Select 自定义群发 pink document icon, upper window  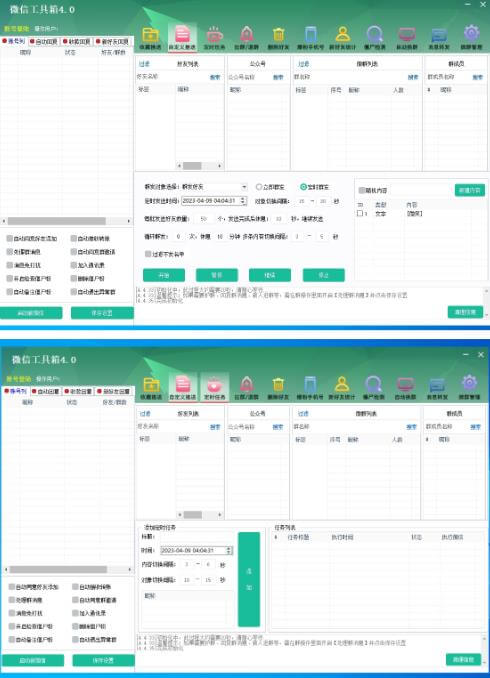tap(182, 37)
